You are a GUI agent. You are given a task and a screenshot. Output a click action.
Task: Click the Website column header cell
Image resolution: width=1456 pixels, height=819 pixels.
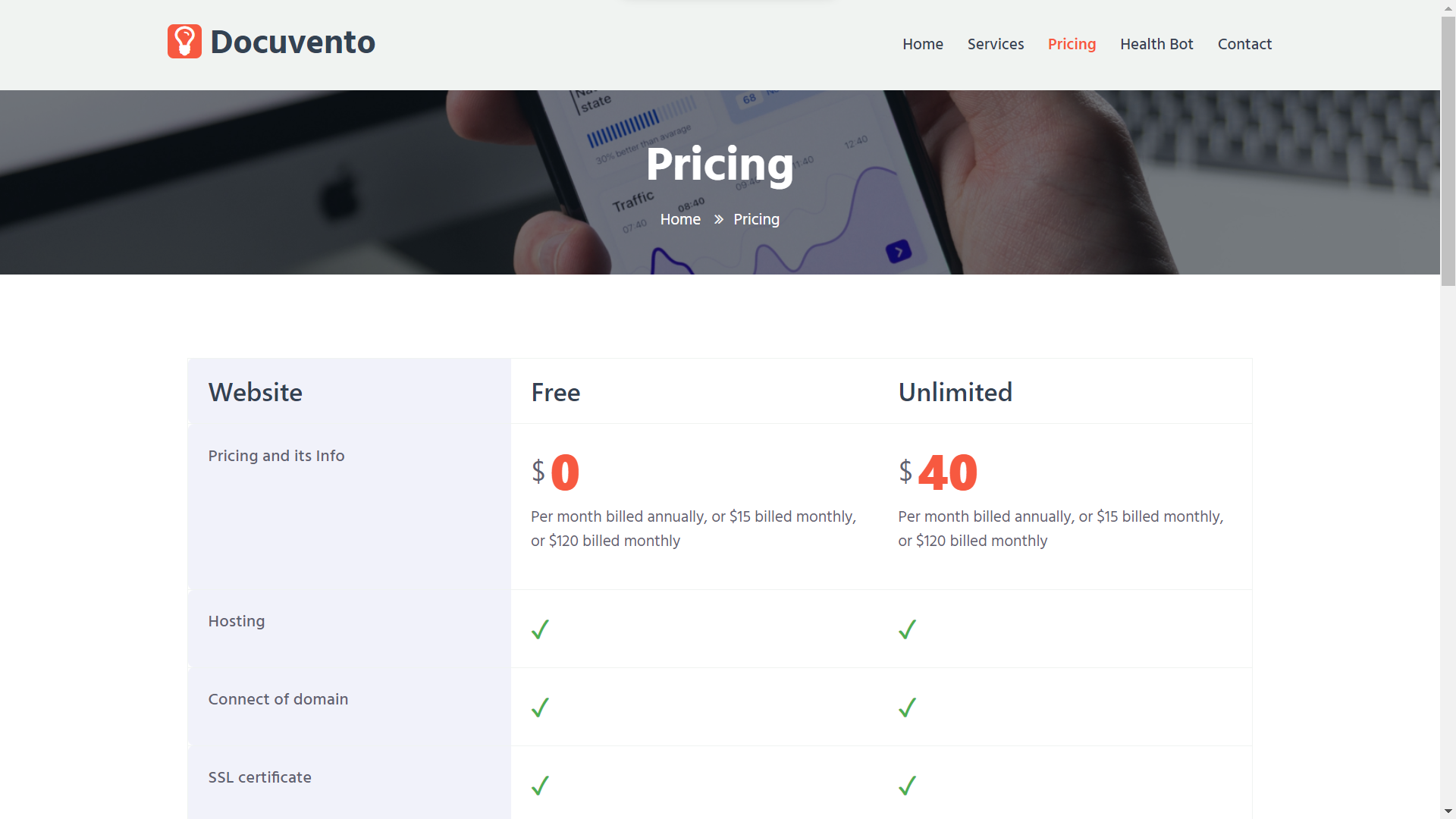point(255,392)
